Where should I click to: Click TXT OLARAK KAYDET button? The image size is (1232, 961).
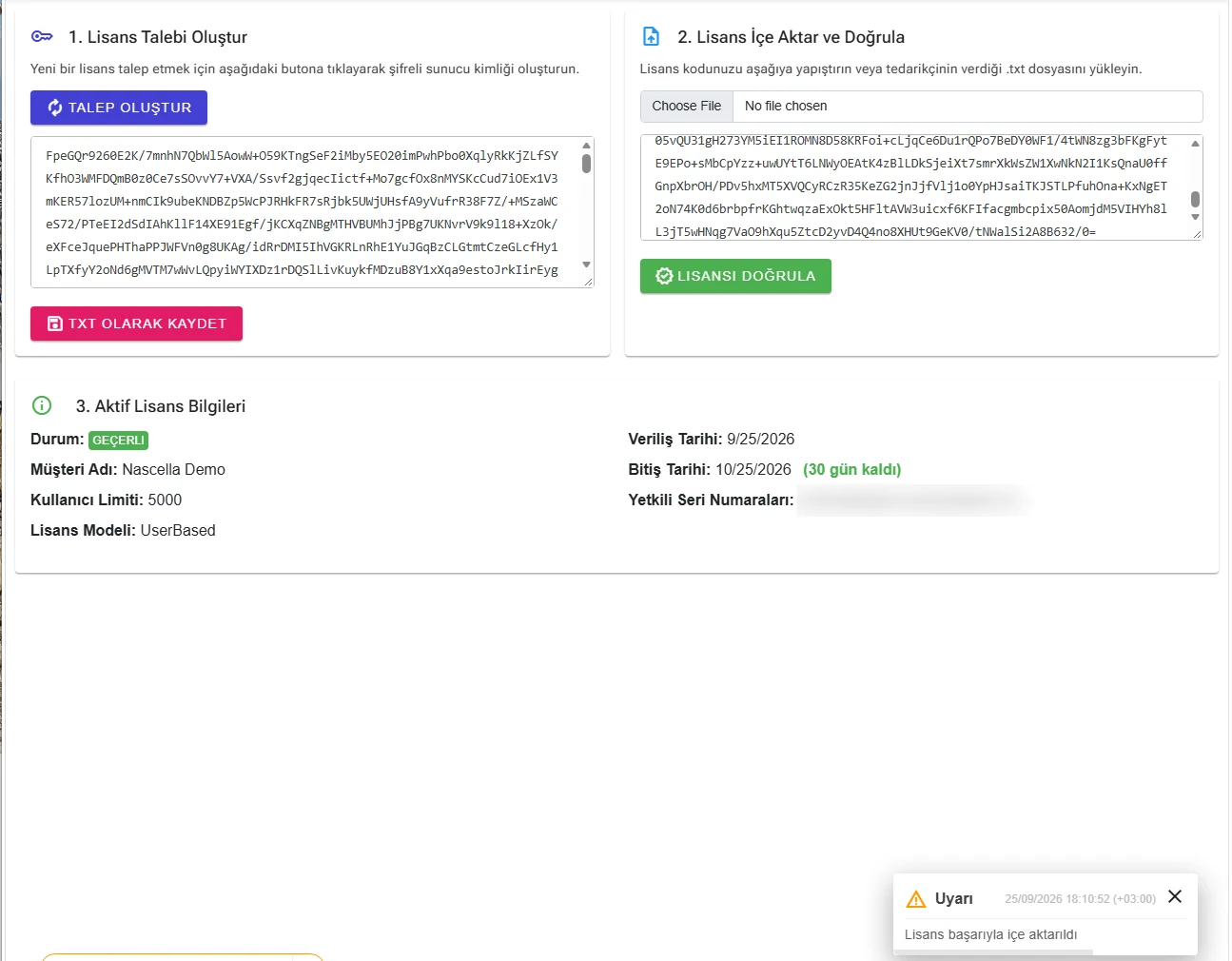pos(136,324)
